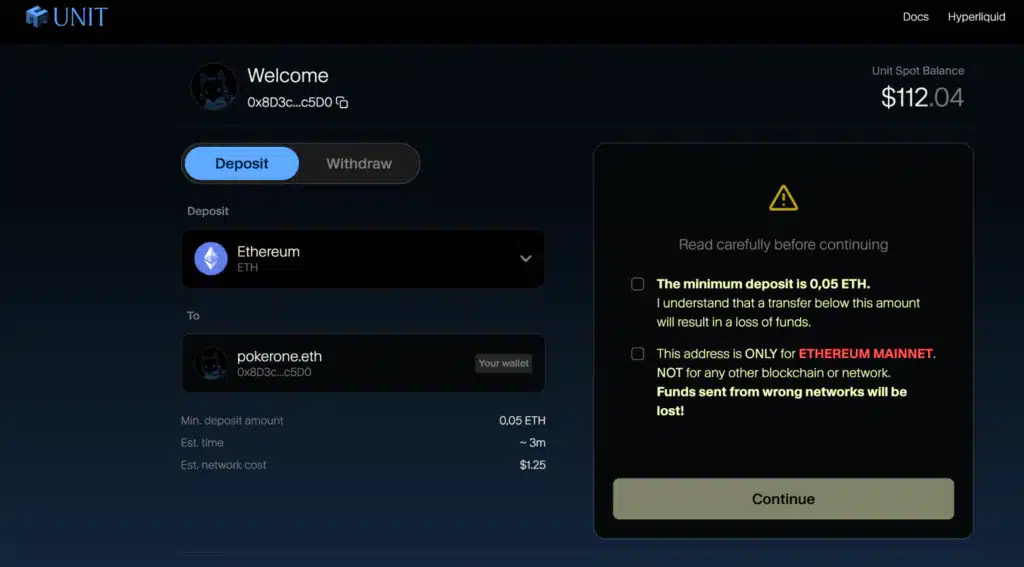Switch to the Deposit tab
1024x567 pixels.
click(242, 164)
